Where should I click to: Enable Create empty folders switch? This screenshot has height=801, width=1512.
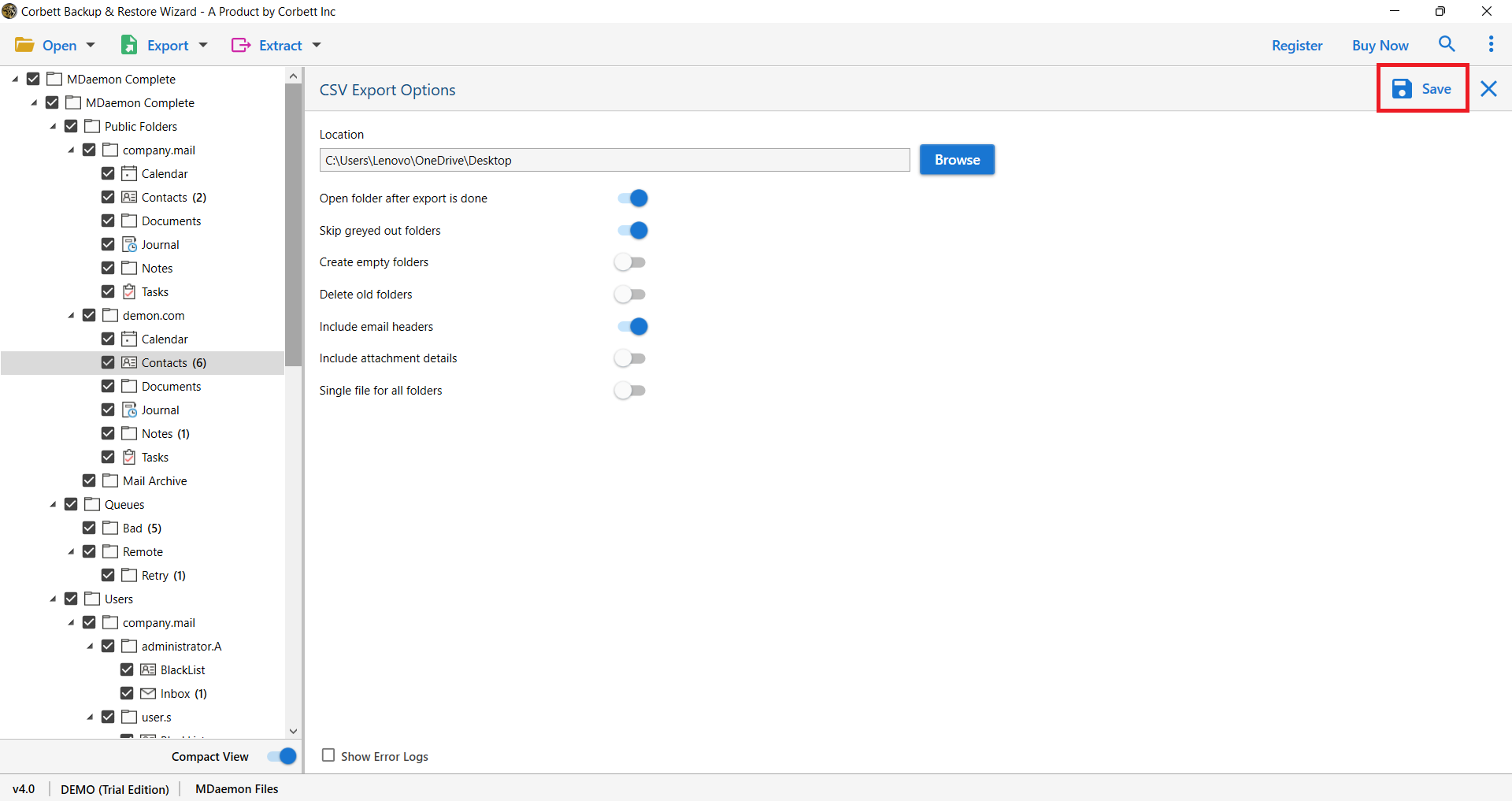(x=630, y=262)
